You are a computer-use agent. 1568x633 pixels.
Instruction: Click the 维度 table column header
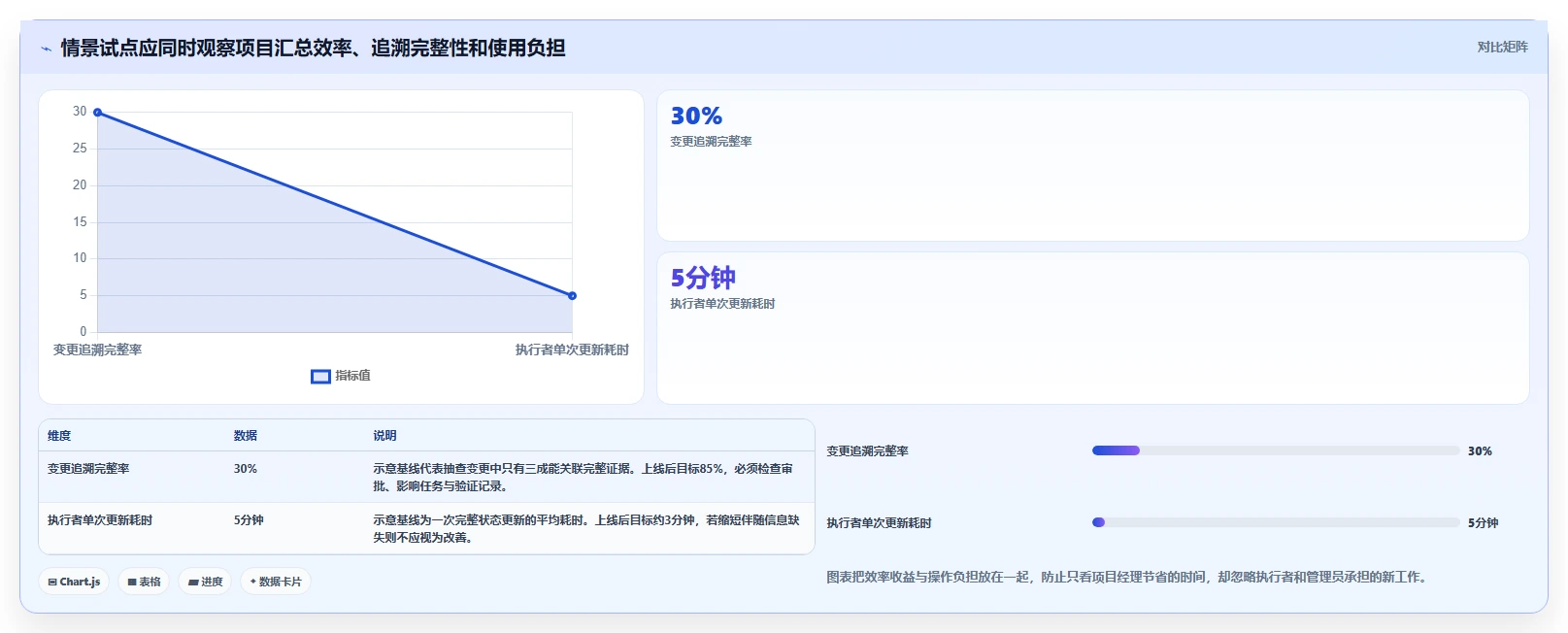pos(59,436)
